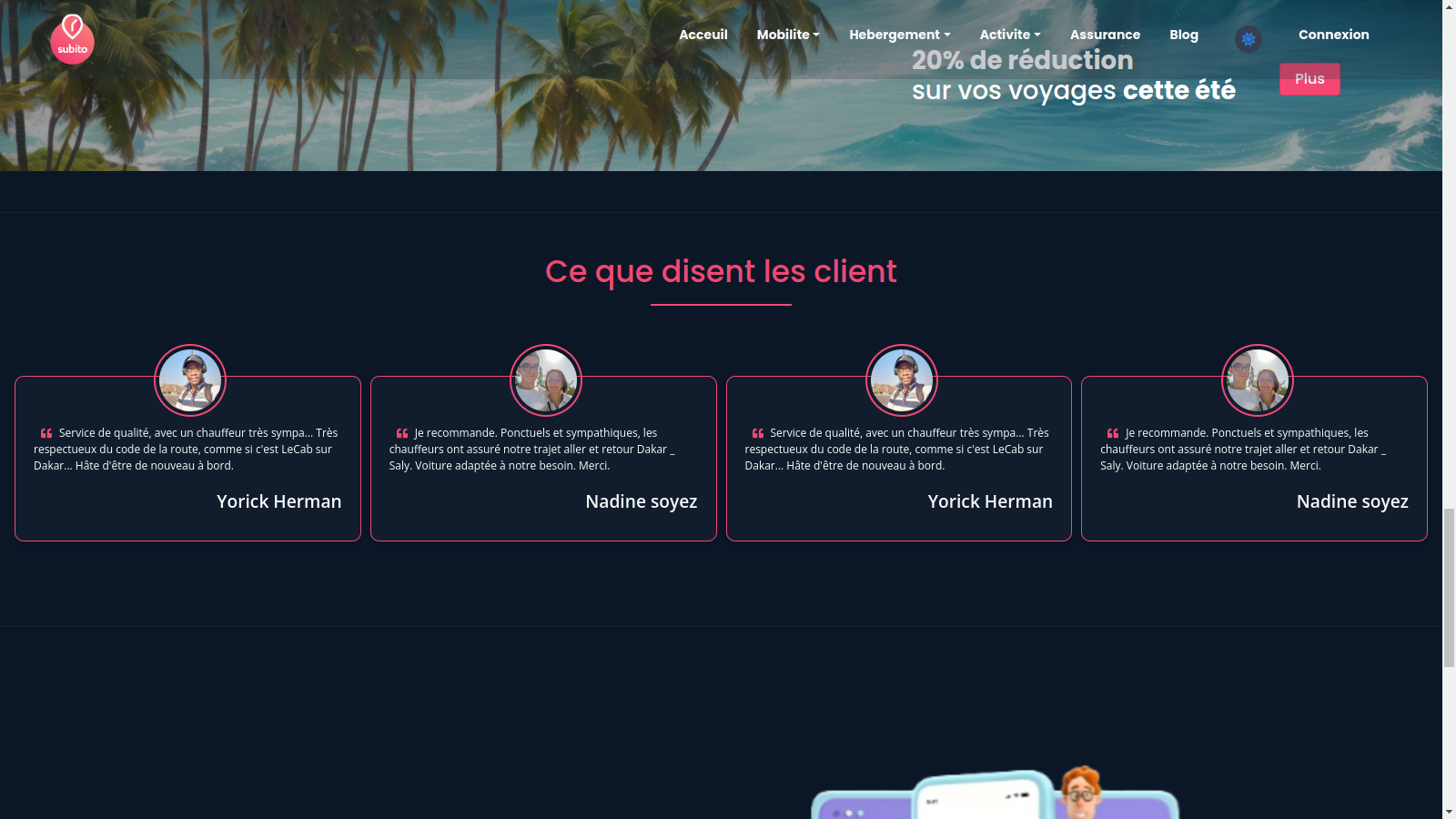Select the avatar on the first Nadine soyez testimonial
1456x819 pixels.
(546, 380)
